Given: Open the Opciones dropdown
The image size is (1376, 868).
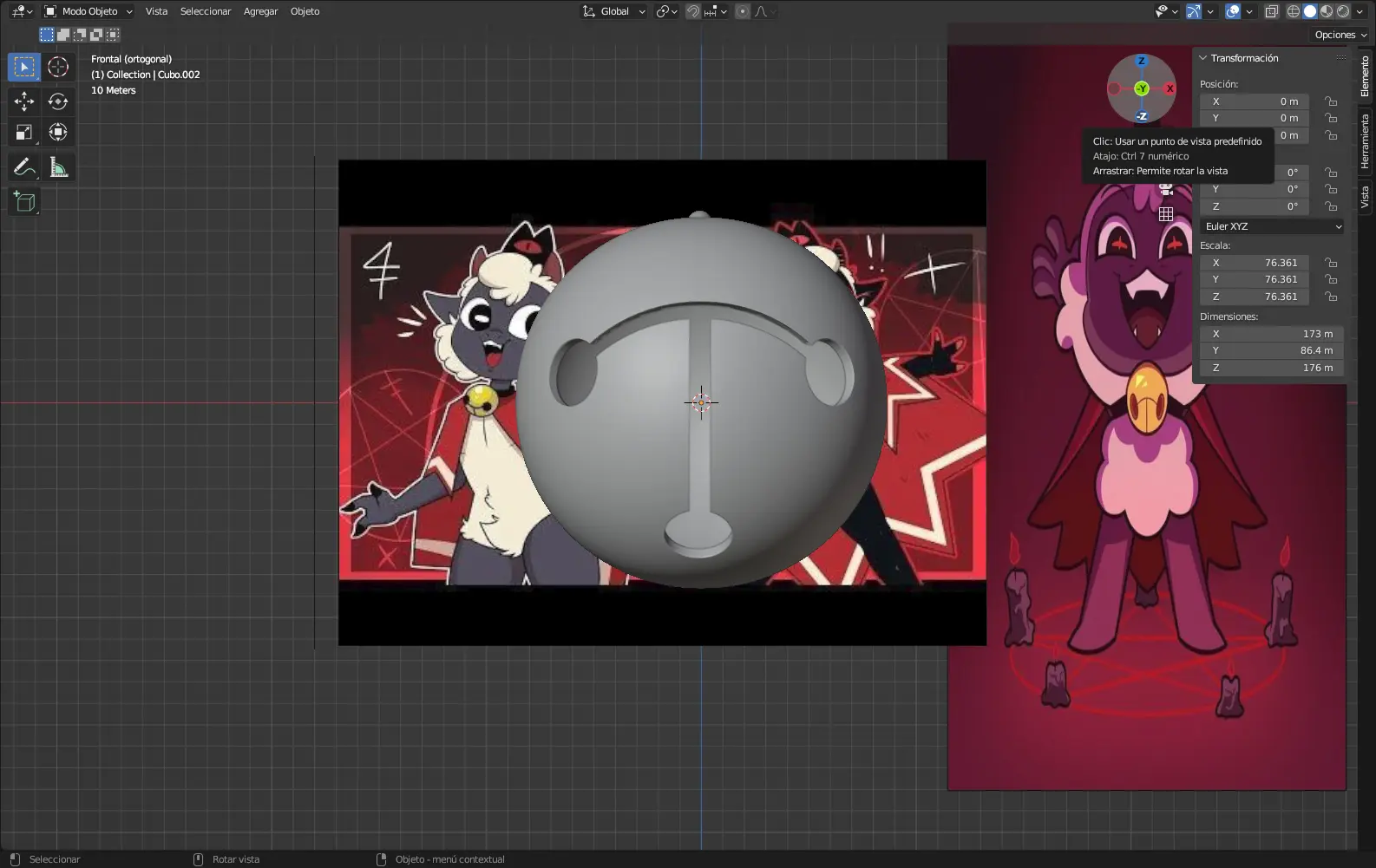Looking at the screenshot, I should [1340, 35].
